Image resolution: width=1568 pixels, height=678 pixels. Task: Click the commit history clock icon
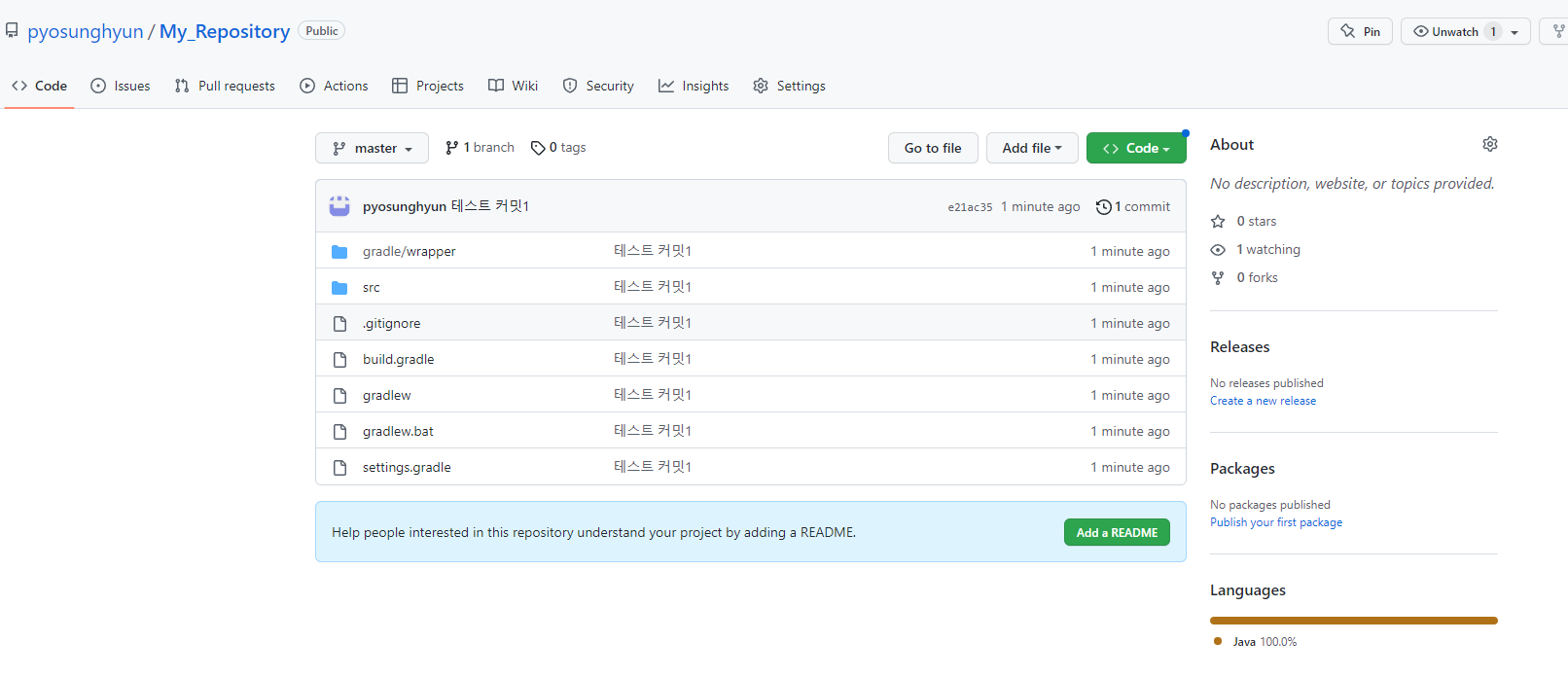click(1103, 207)
